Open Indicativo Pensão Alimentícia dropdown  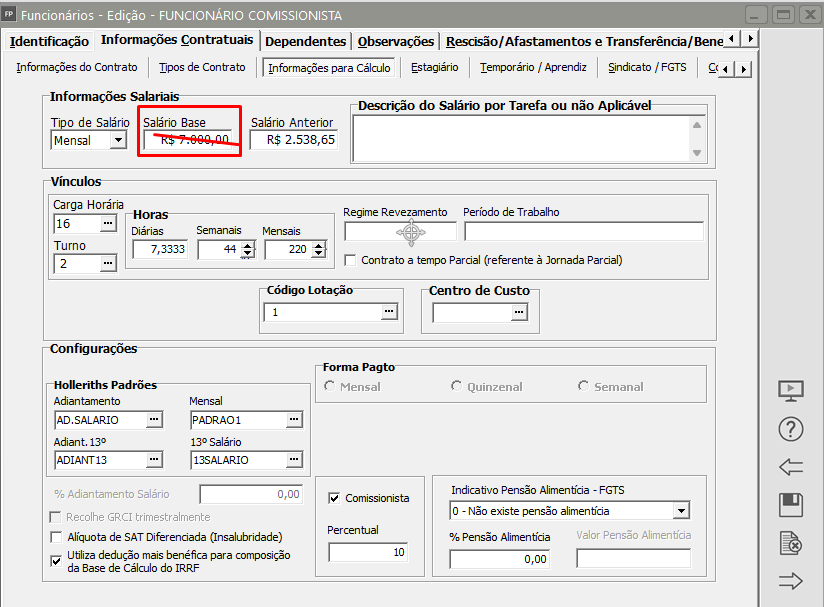click(x=681, y=511)
